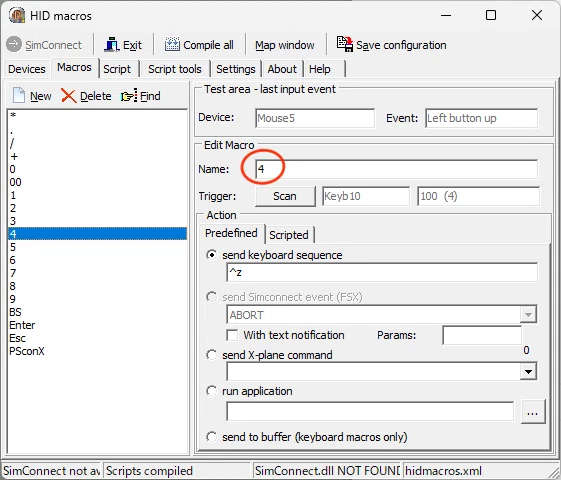Click the hidmacros.xml status bar entry
Screen dimensions: 561x480
478,470
